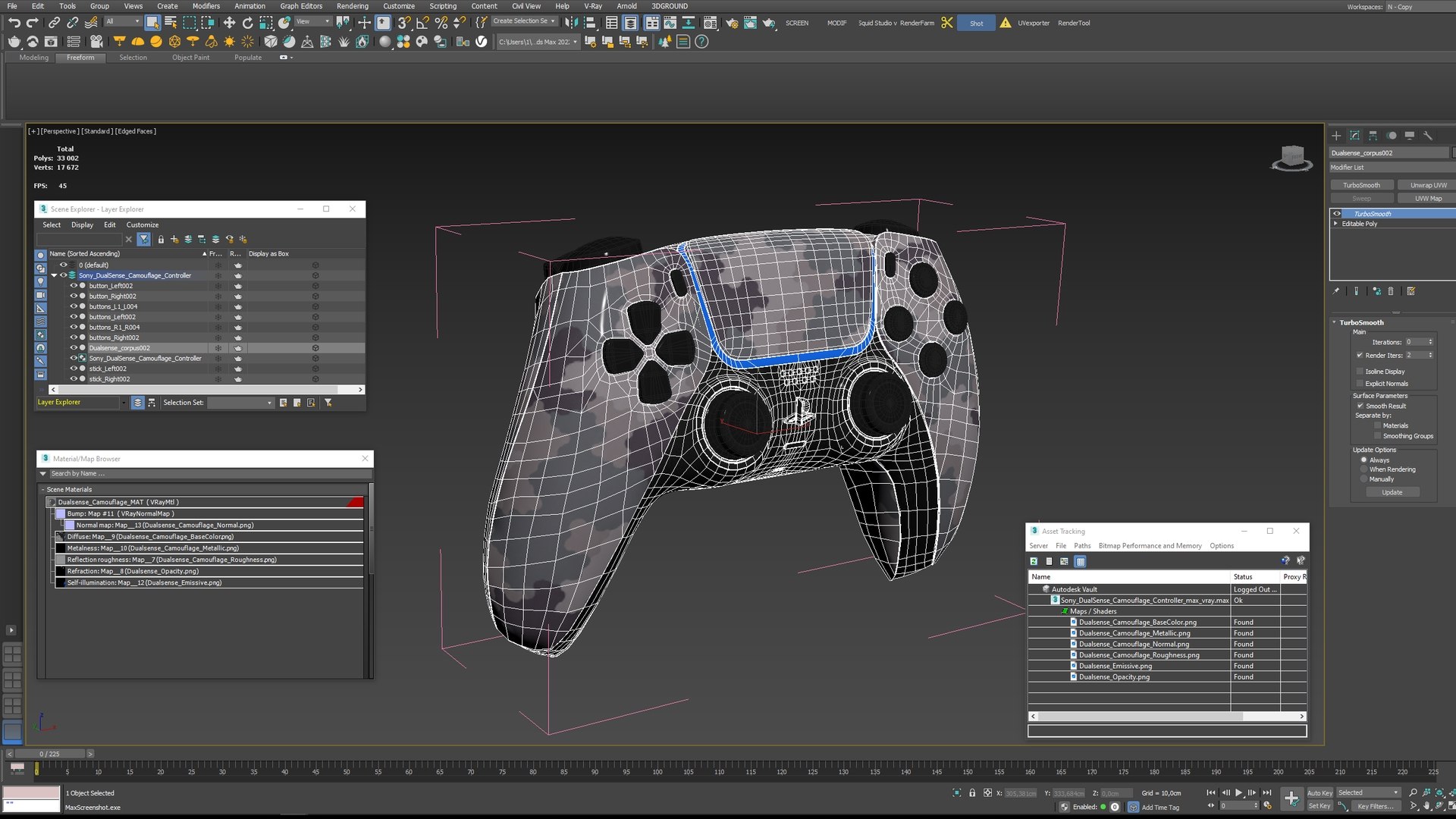Open the reference coordinate system View dropdown
Screen dimensions: 1456x819
pyautogui.click(x=312, y=21)
